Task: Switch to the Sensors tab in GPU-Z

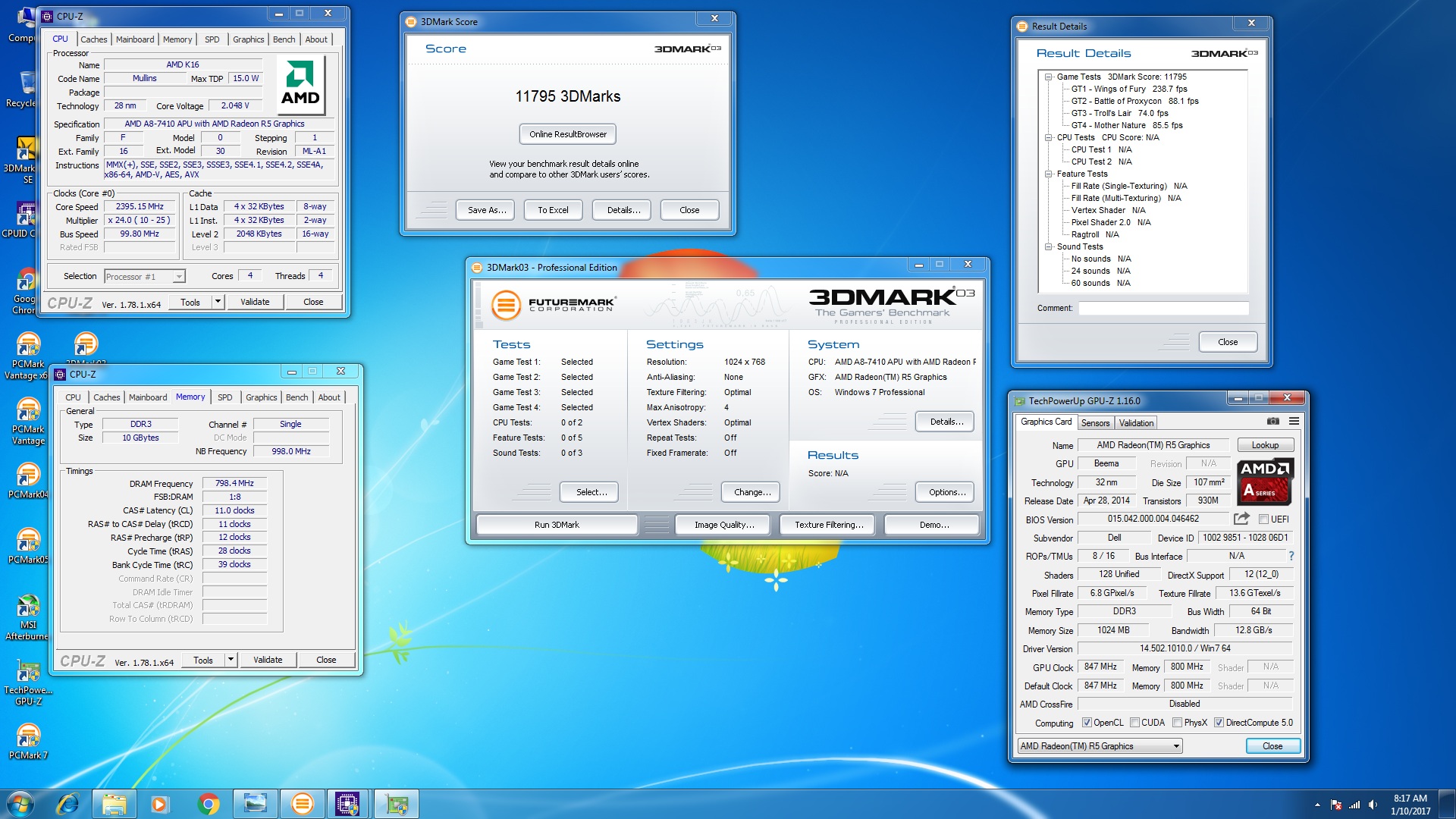Action: [x=1095, y=423]
